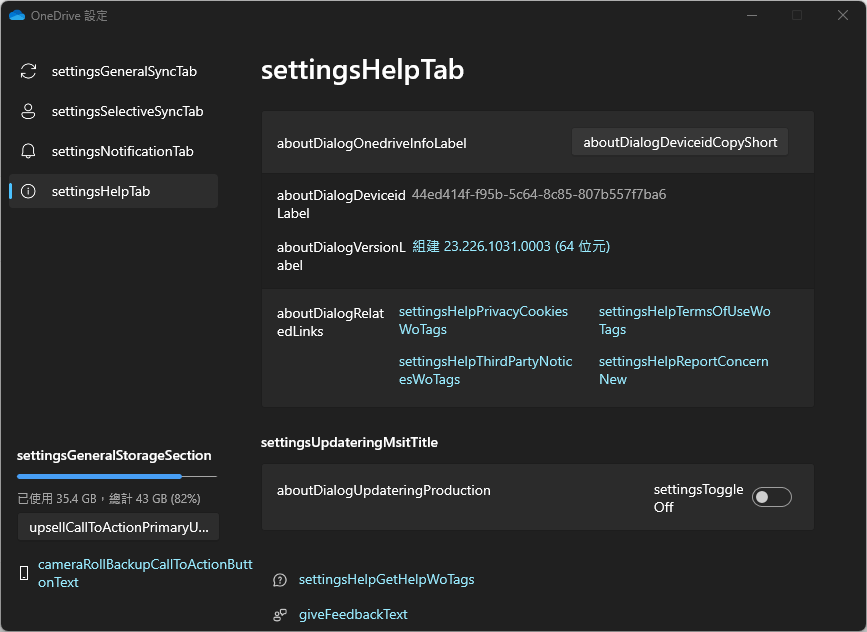This screenshot has width=867, height=632.
Task: Open the settingsHelpPrivacyCookiesWoTags link
Action: click(483, 320)
